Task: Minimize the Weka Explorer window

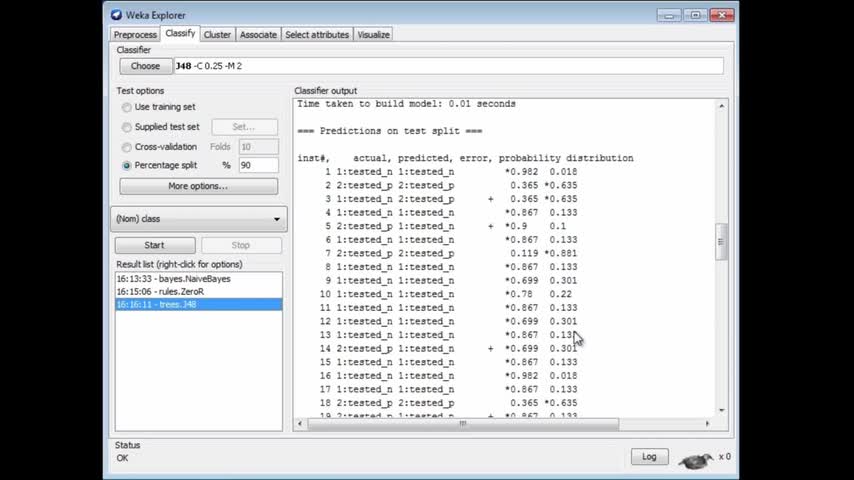Action: (x=669, y=15)
